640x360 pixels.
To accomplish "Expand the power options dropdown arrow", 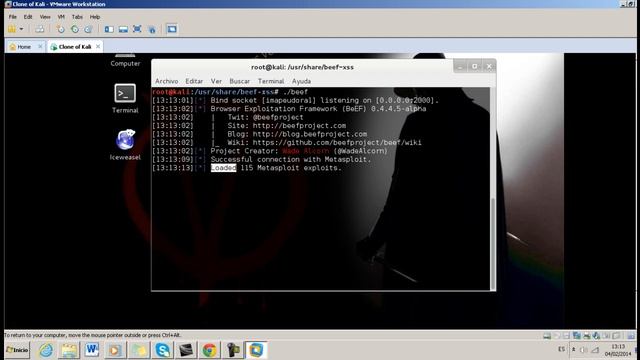I will tap(21, 29).
